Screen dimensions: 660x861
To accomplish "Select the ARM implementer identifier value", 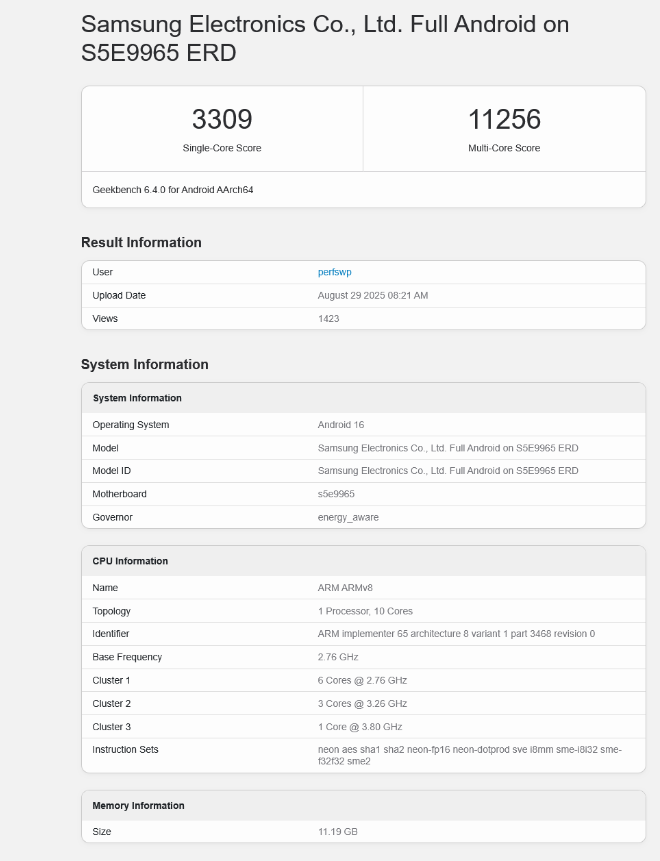I will click(456, 634).
